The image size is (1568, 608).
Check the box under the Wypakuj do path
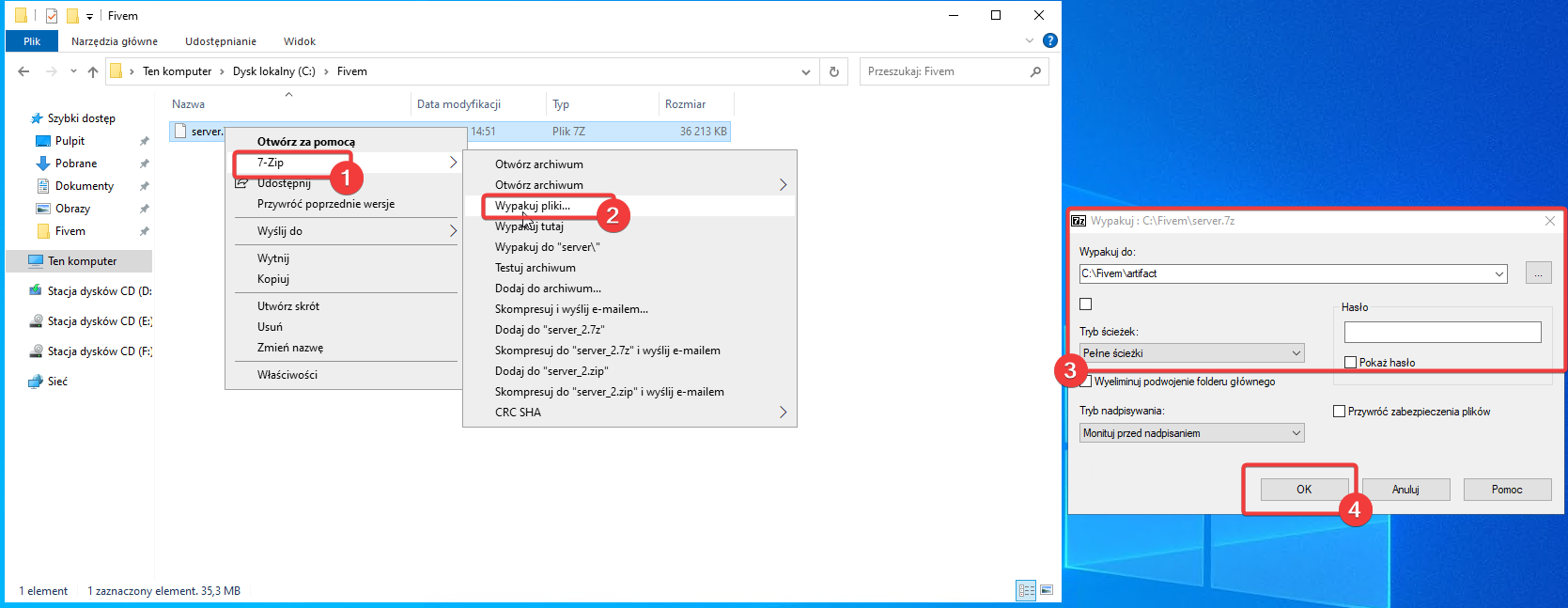coord(1086,304)
